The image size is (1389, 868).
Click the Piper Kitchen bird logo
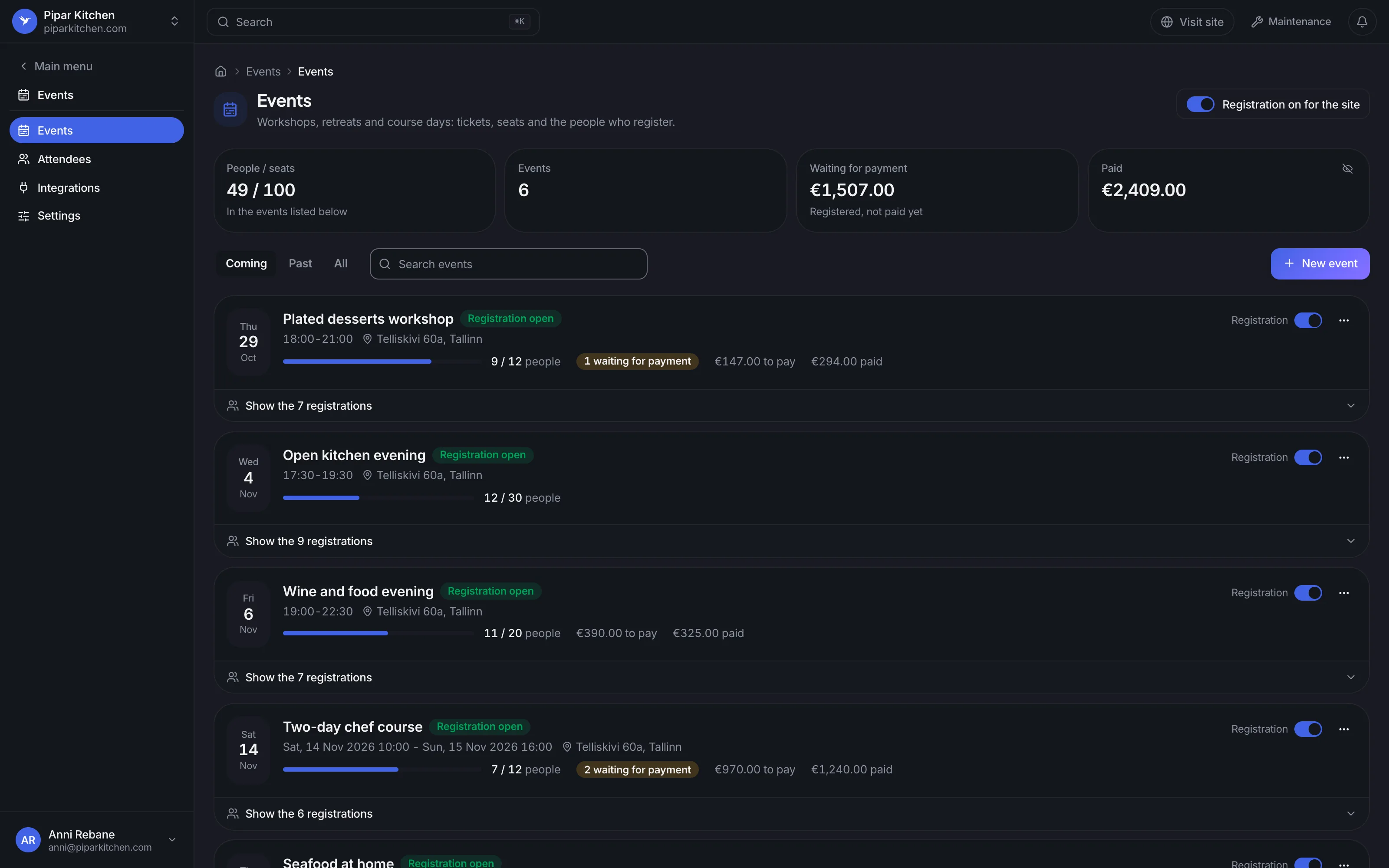tap(25, 21)
